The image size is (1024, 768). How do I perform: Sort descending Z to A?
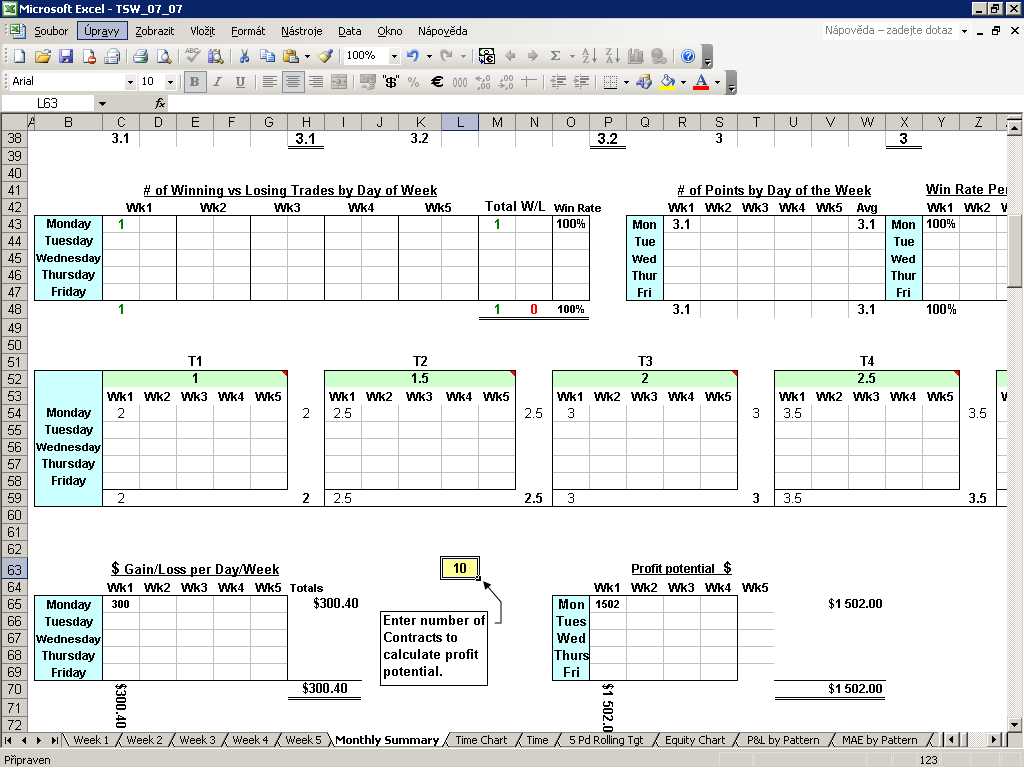pos(612,56)
